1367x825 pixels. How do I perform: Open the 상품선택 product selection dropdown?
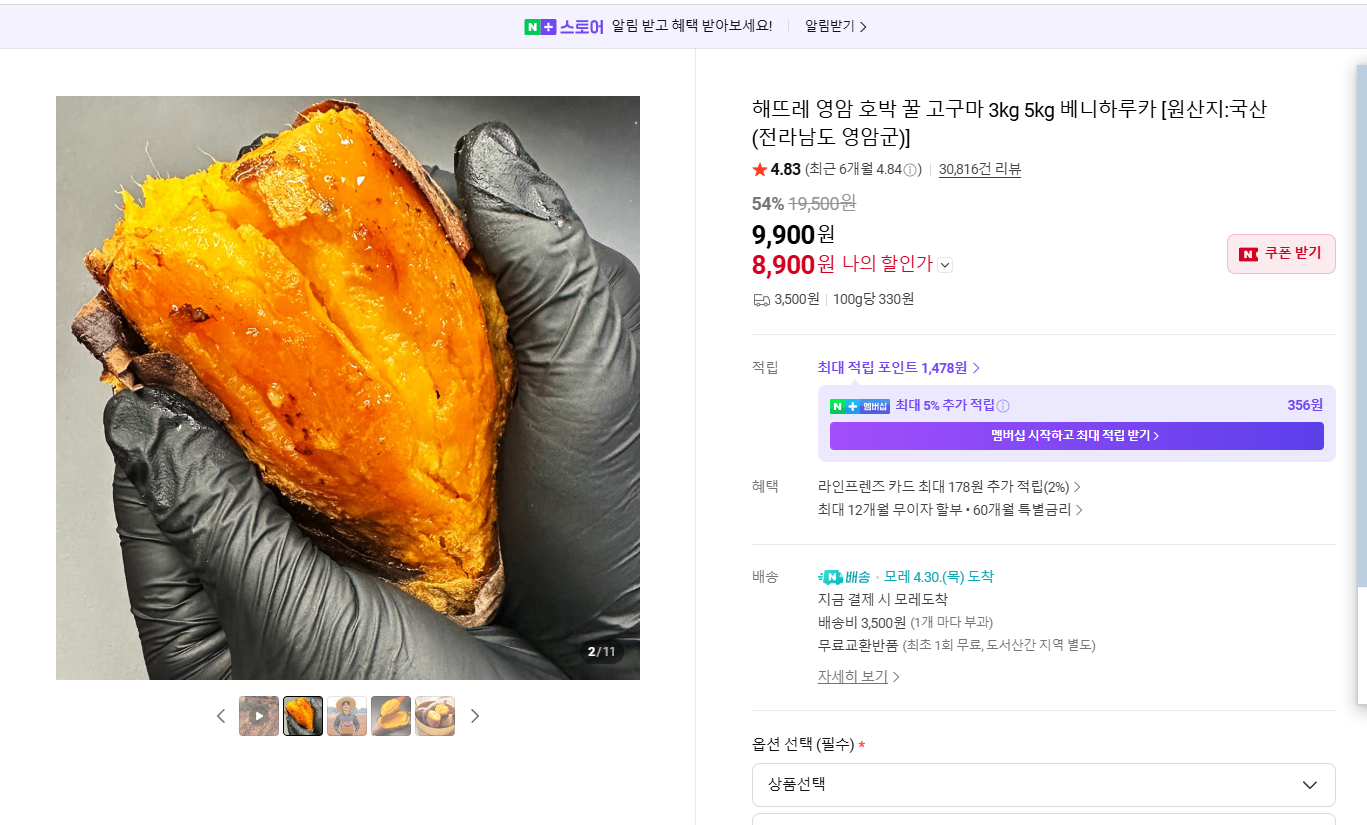coord(1043,785)
